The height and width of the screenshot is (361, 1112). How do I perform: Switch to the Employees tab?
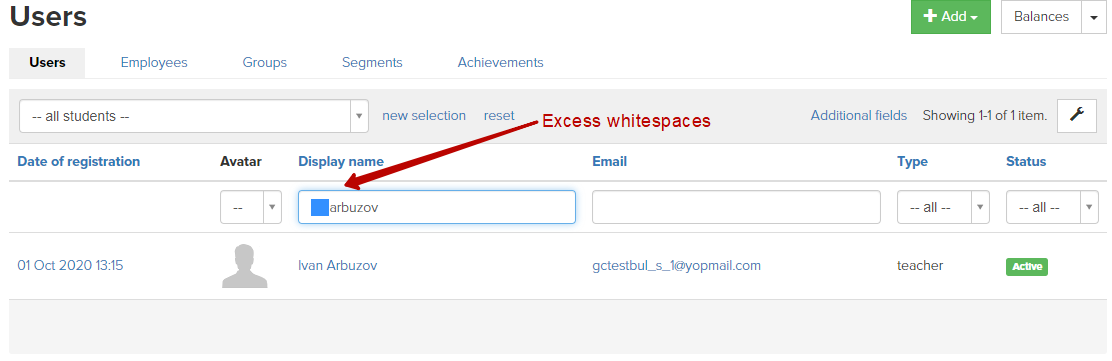pos(154,62)
